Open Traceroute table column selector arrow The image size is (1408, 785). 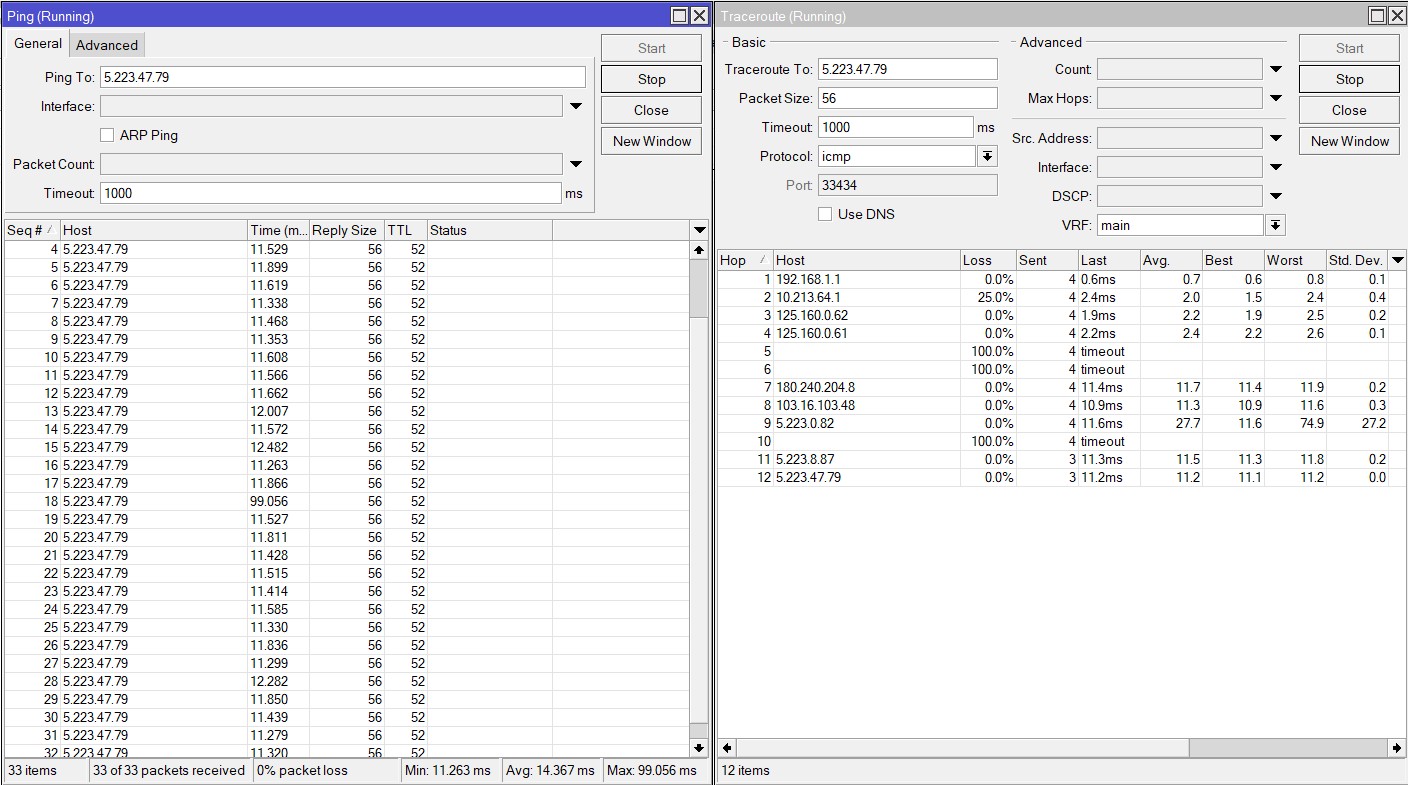pyautogui.click(x=1397, y=260)
